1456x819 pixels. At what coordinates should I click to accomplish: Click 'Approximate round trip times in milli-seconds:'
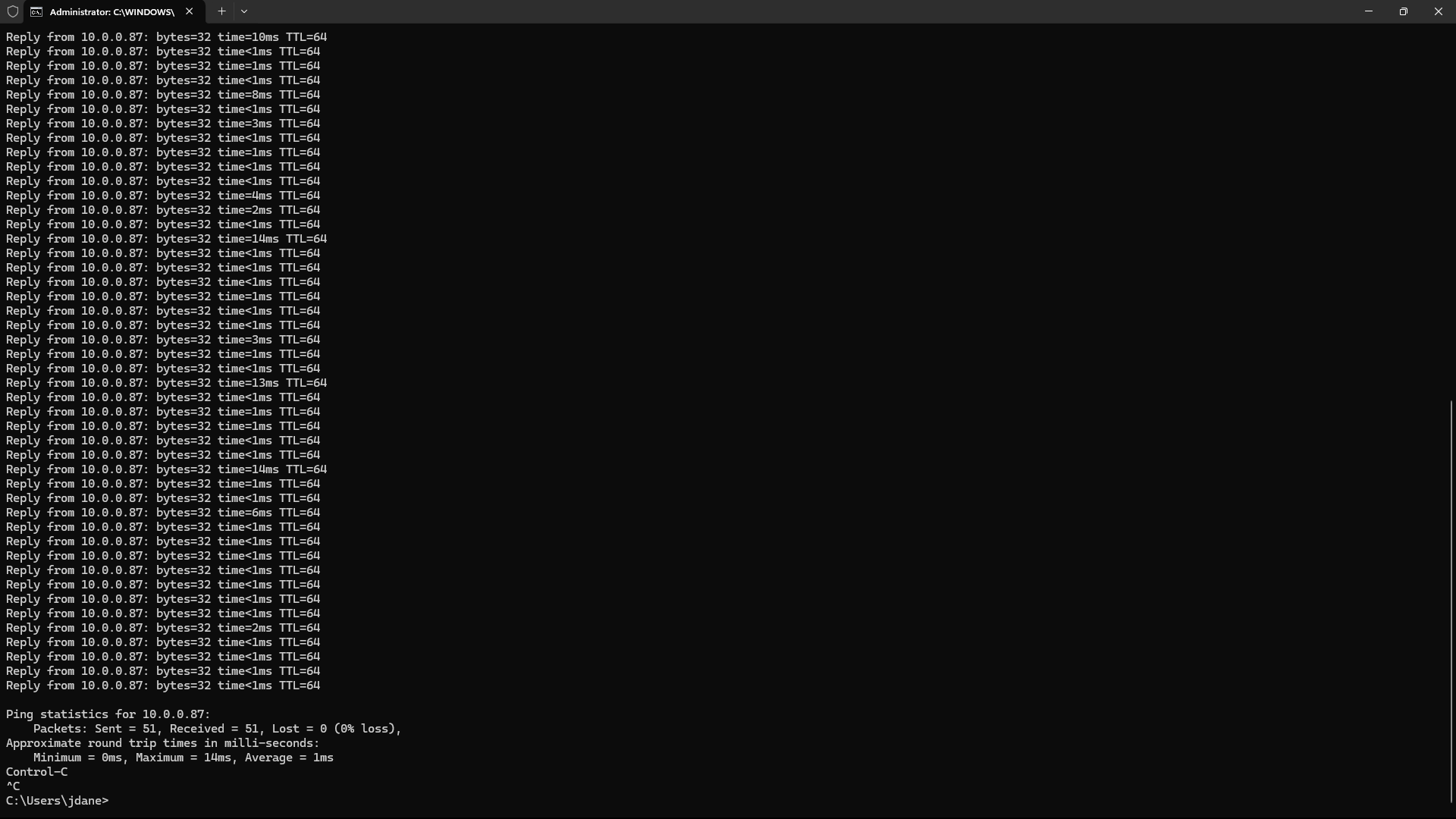coord(163,743)
